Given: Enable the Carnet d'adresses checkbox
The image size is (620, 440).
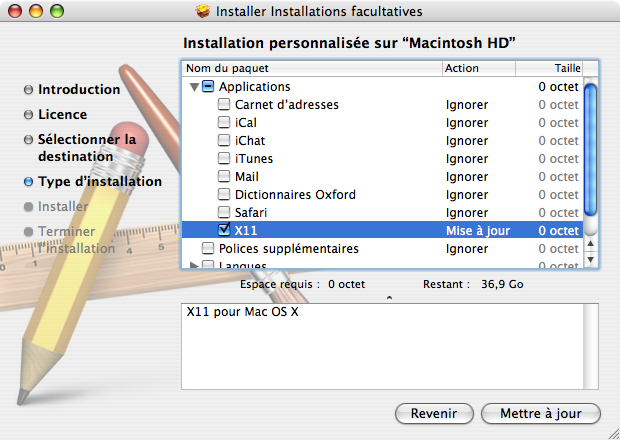Looking at the screenshot, I should click(224, 105).
